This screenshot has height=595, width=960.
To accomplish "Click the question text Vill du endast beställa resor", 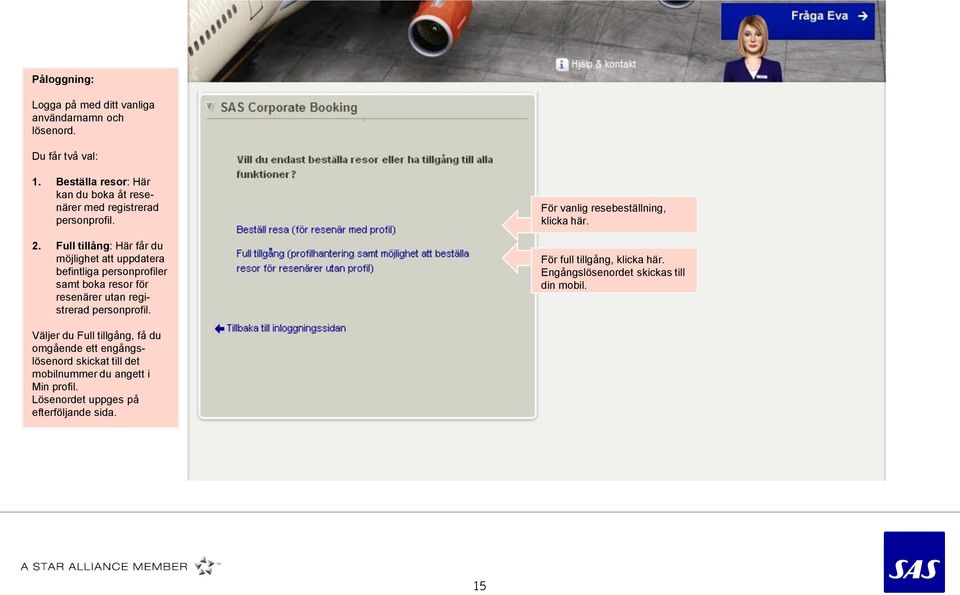I will 365,167.
